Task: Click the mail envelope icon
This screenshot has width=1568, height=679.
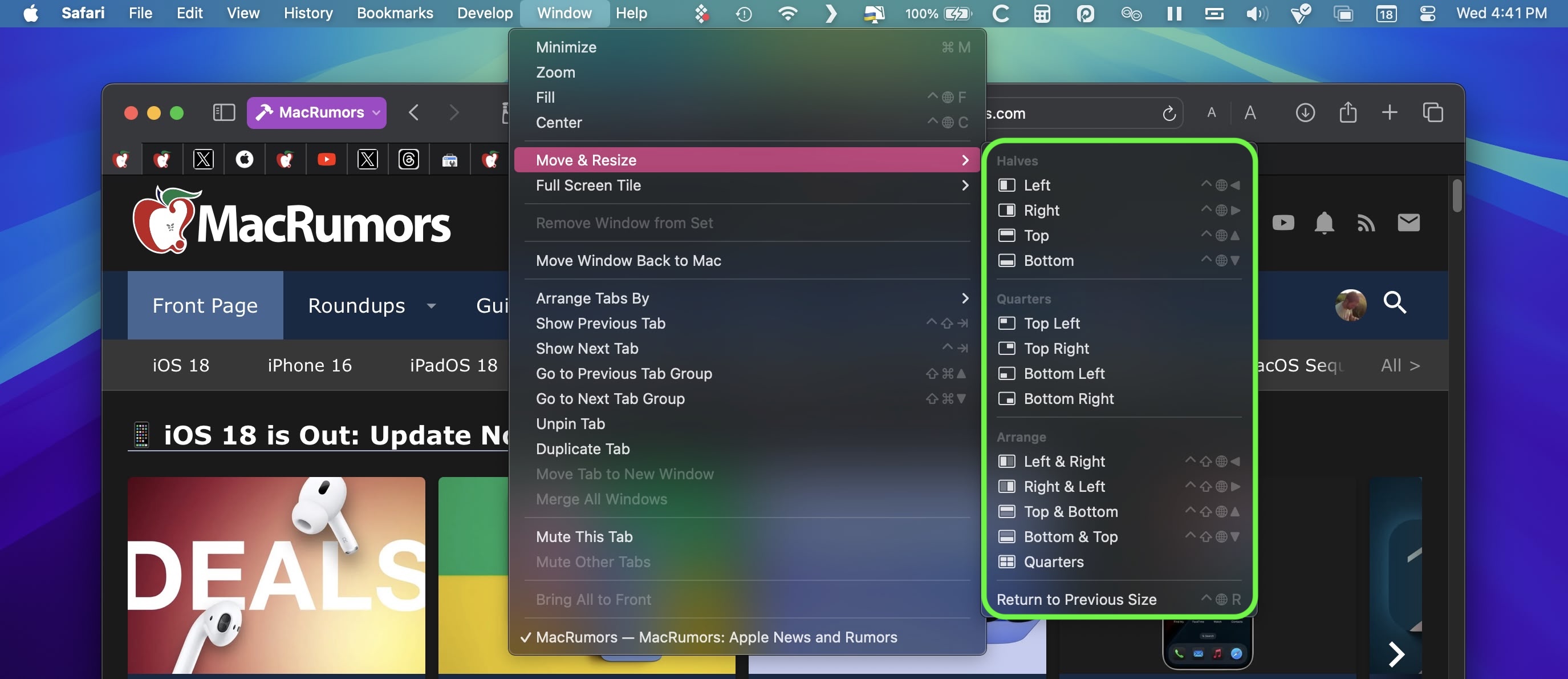Action: (1408, 223)
